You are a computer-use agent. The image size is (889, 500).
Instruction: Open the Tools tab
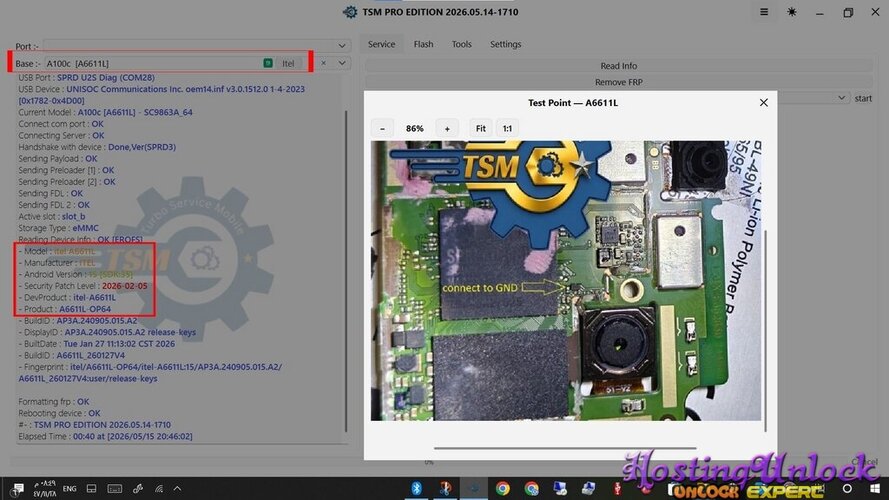point(462,44)
